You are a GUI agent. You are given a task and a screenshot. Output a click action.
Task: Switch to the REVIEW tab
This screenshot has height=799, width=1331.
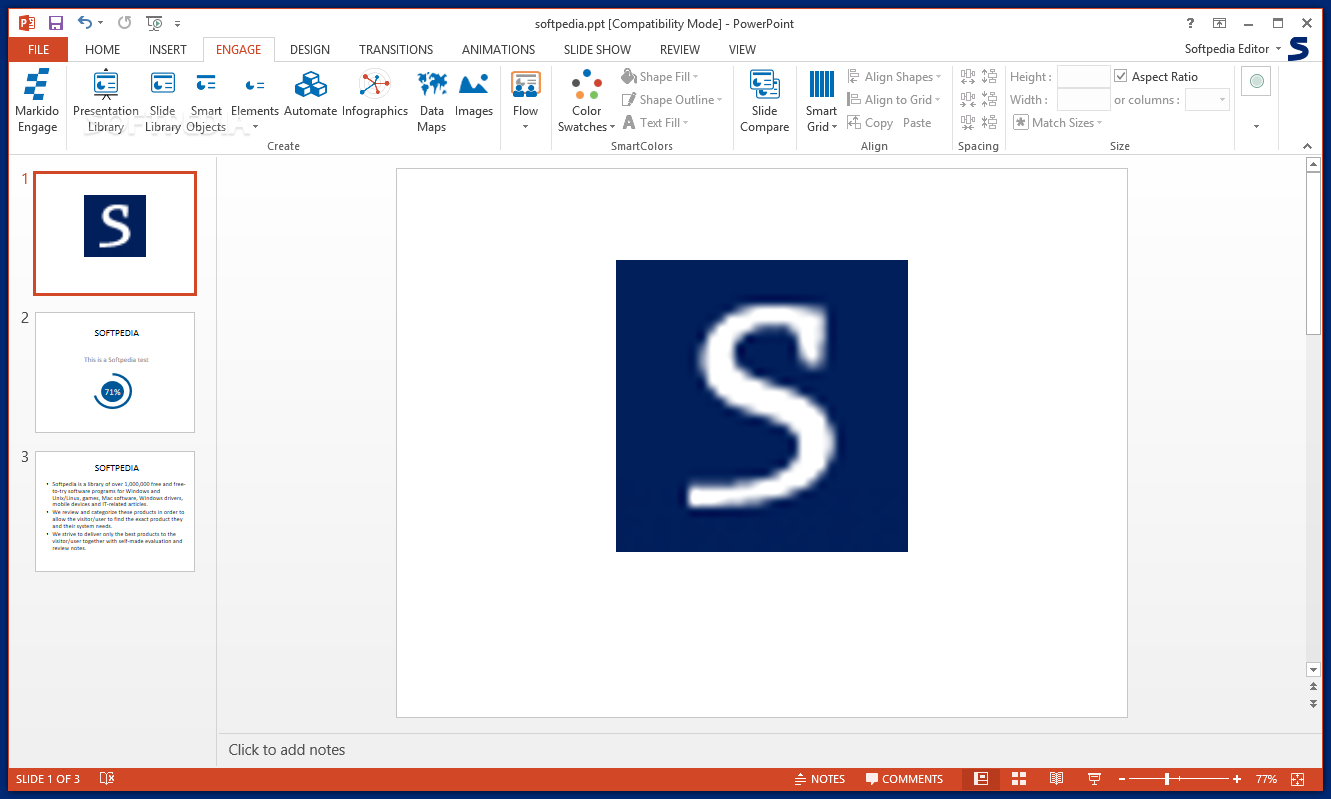point(680,49)
